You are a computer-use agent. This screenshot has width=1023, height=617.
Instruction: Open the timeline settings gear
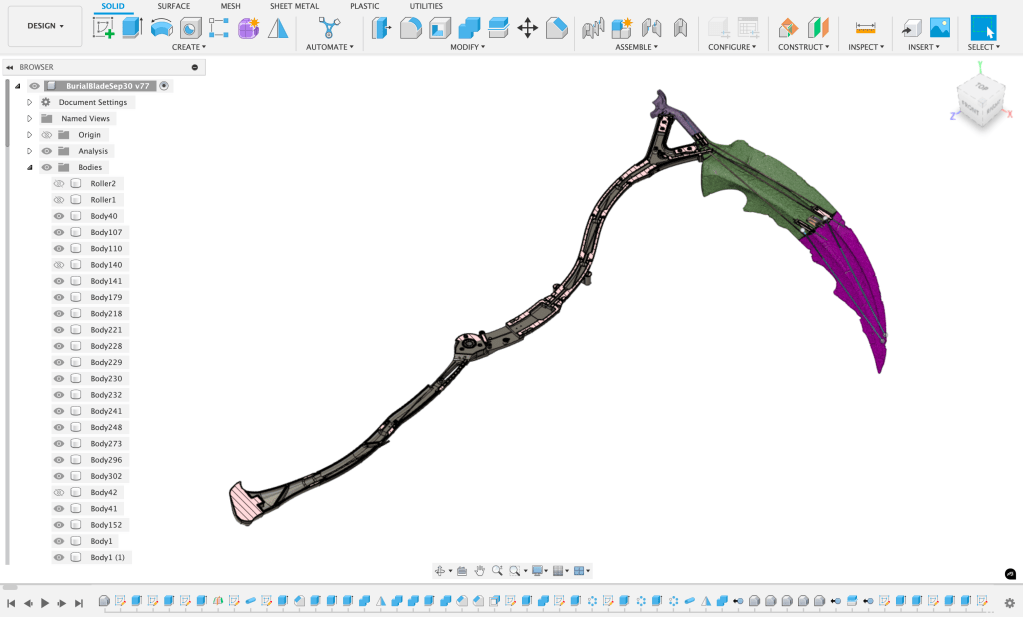pyautogui.click(x=1011, y=603)
